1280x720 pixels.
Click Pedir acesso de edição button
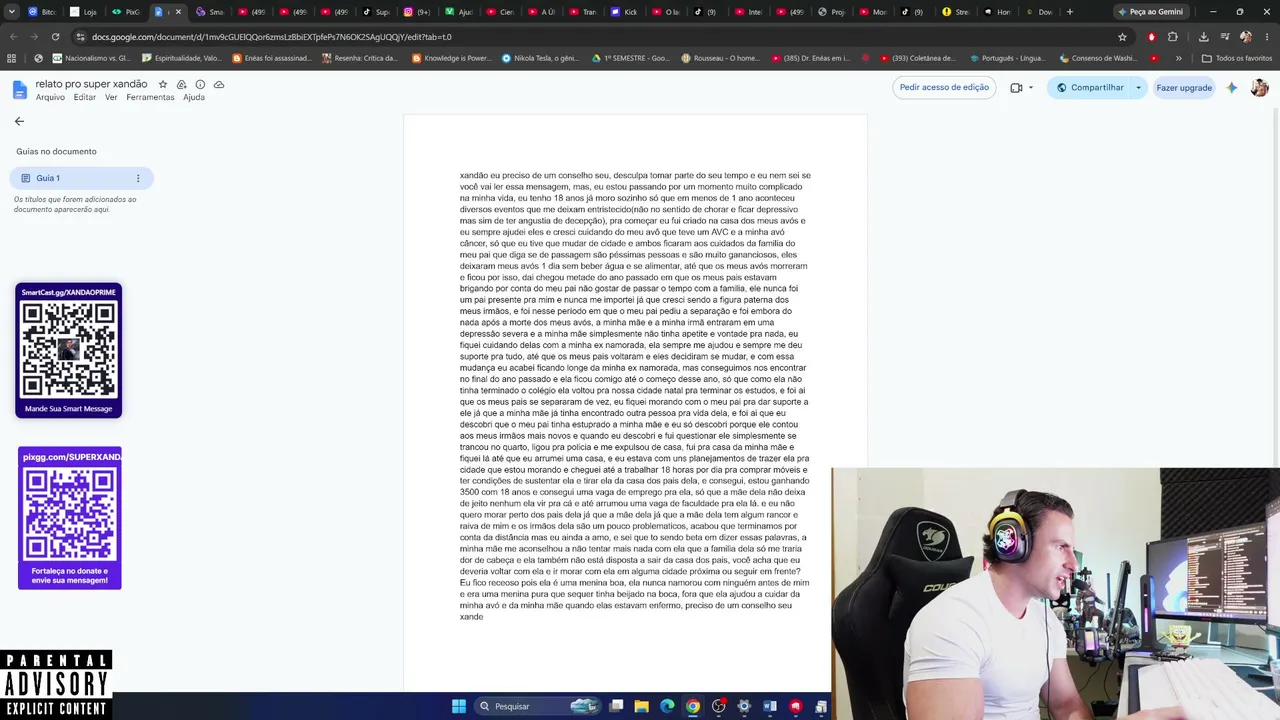(944, 87)
